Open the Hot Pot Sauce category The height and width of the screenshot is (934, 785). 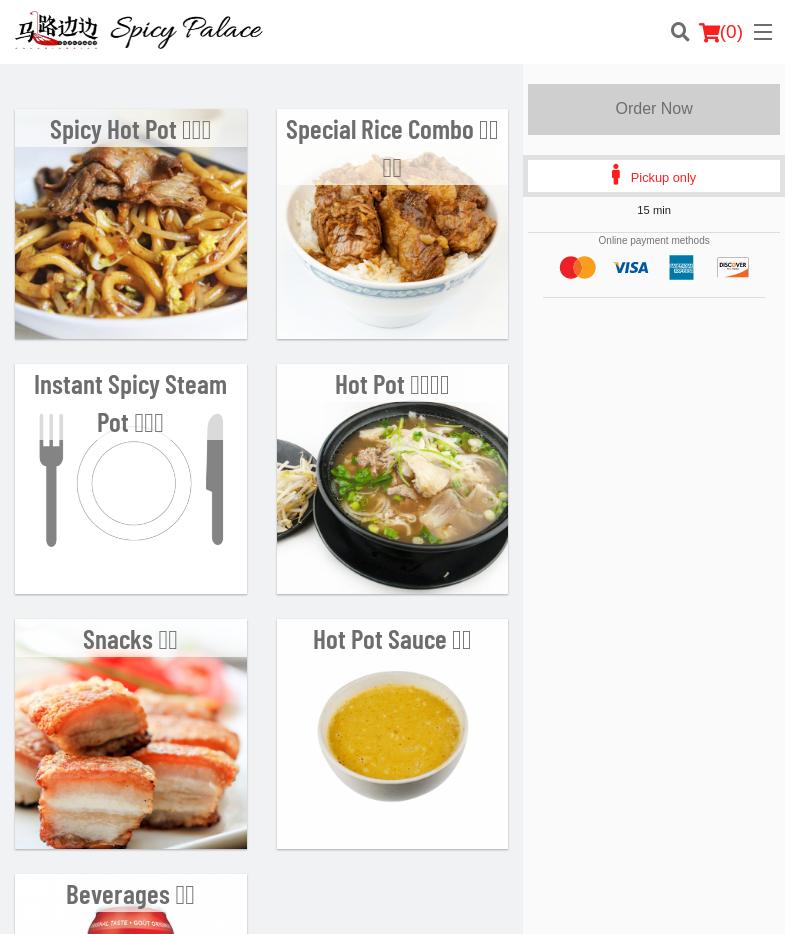(x=392, y=734)
